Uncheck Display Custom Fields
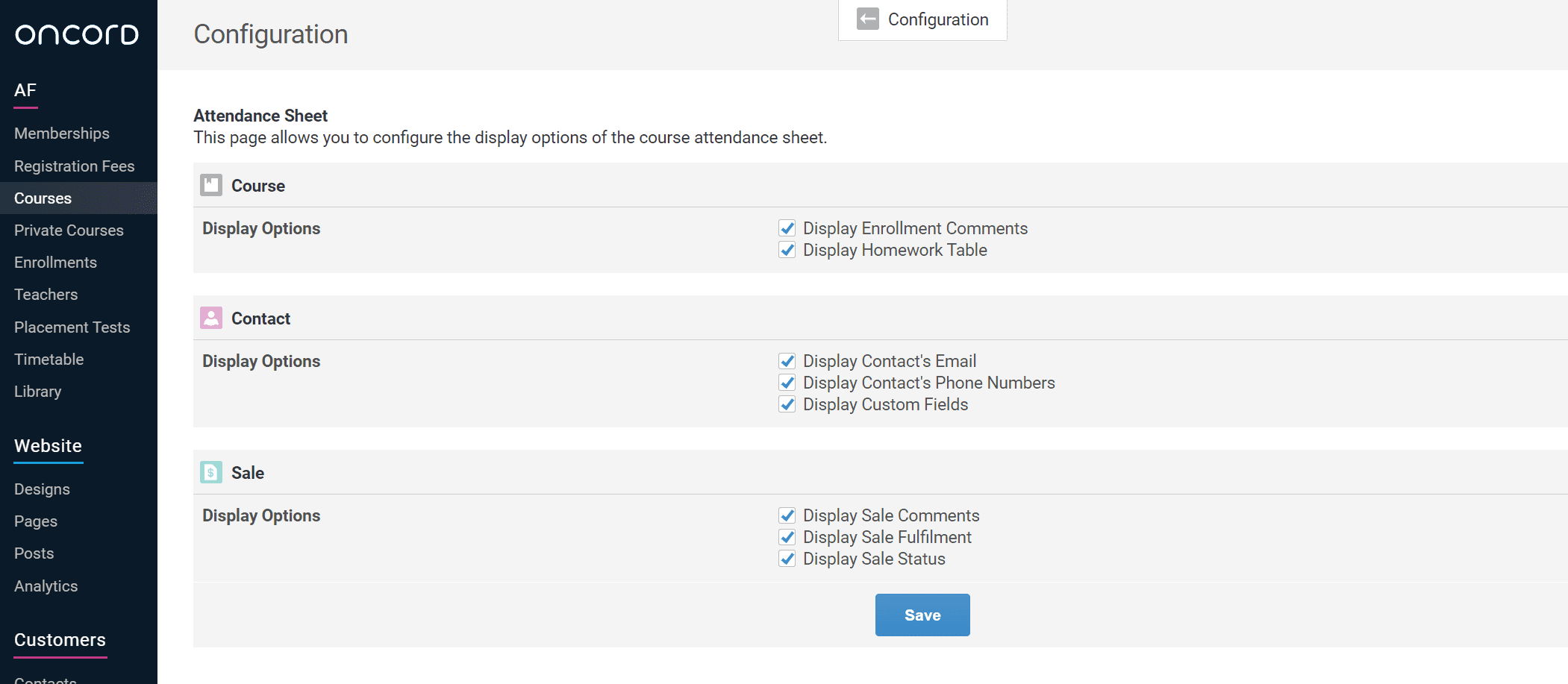Image resolution: width=1568 pixels, height=684 pixels. (x=787, y=404)
